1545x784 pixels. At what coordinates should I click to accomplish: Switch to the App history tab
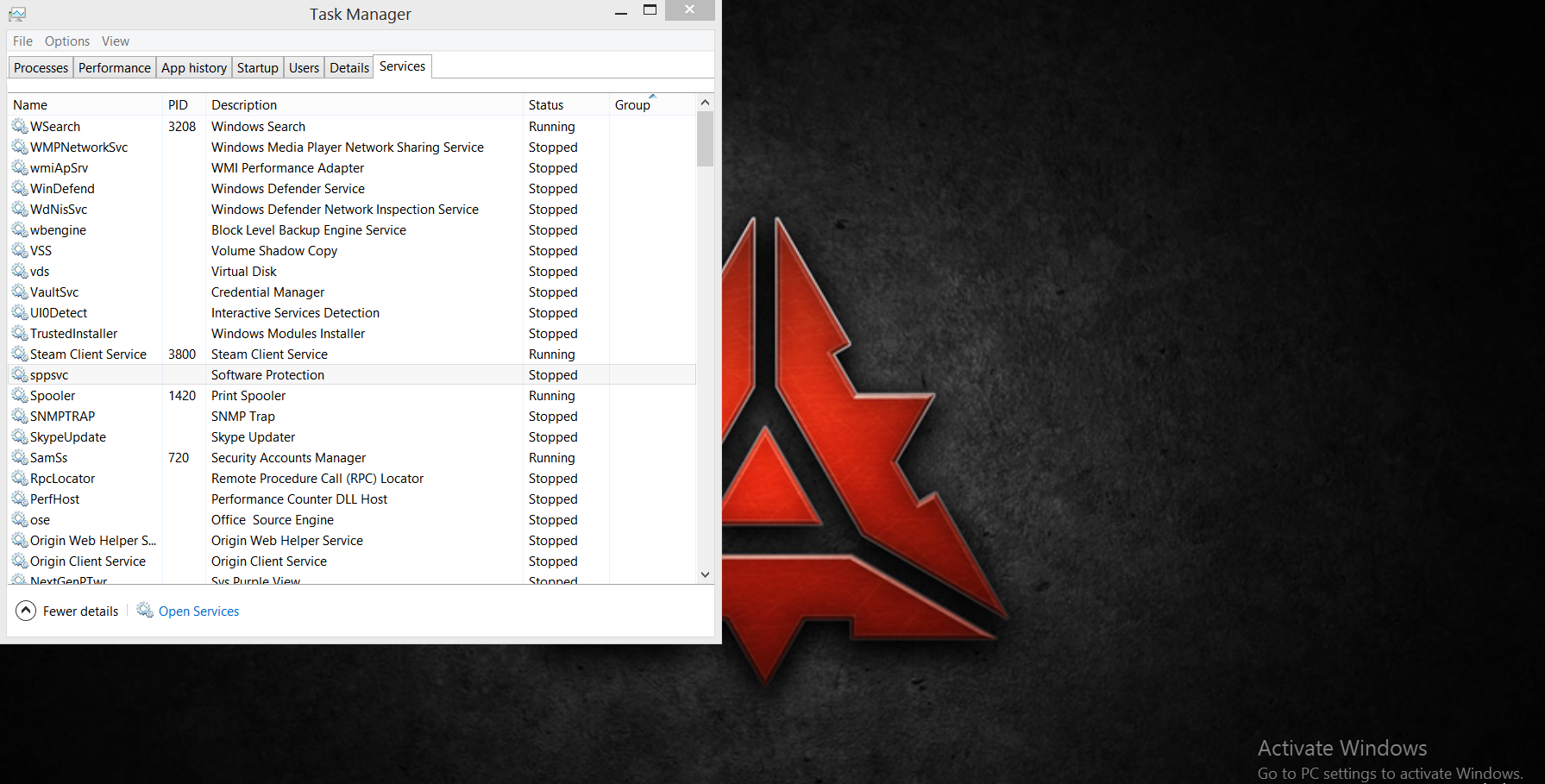coord(194,68)
